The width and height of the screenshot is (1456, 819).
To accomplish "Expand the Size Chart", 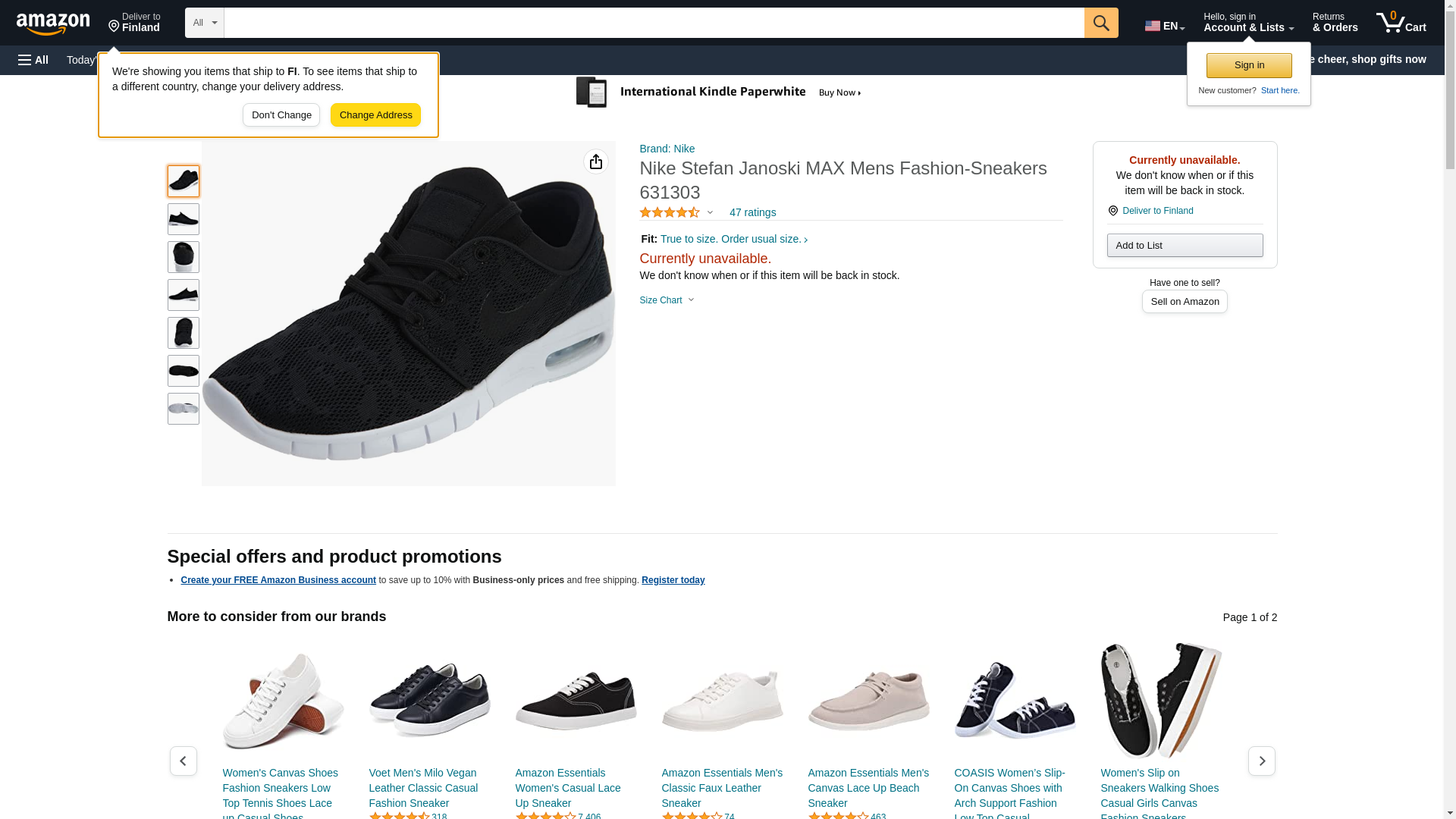I will pyautogui.click(x=667, y=300).
